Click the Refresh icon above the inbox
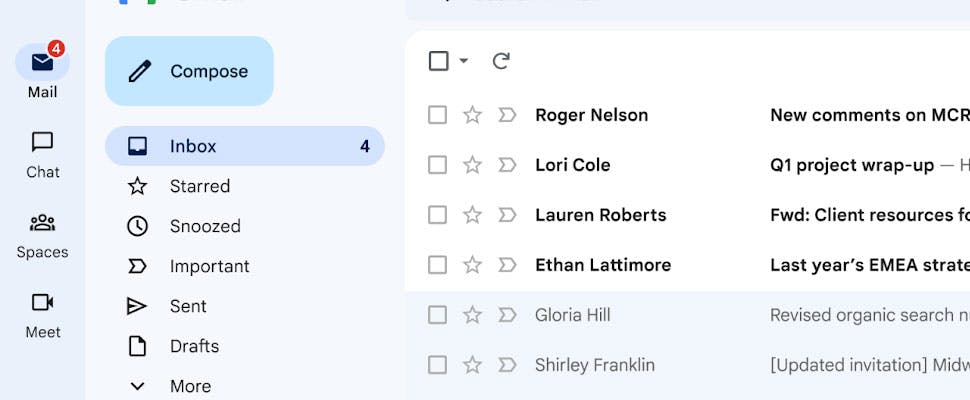The width and height of the screenshot is (970, 400). pos(501,61)
